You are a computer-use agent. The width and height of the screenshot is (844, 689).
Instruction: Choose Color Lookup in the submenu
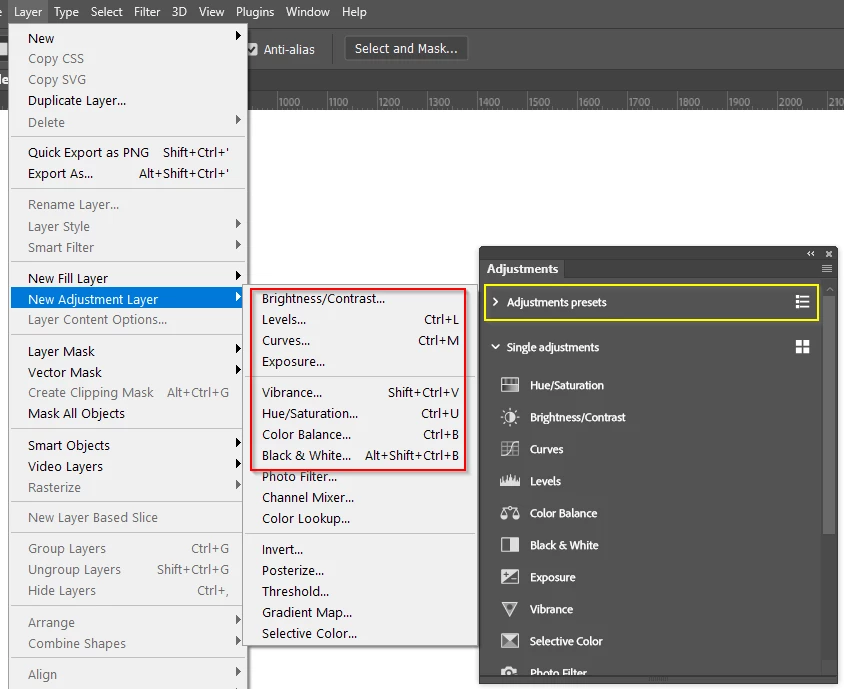coord(360,518)
